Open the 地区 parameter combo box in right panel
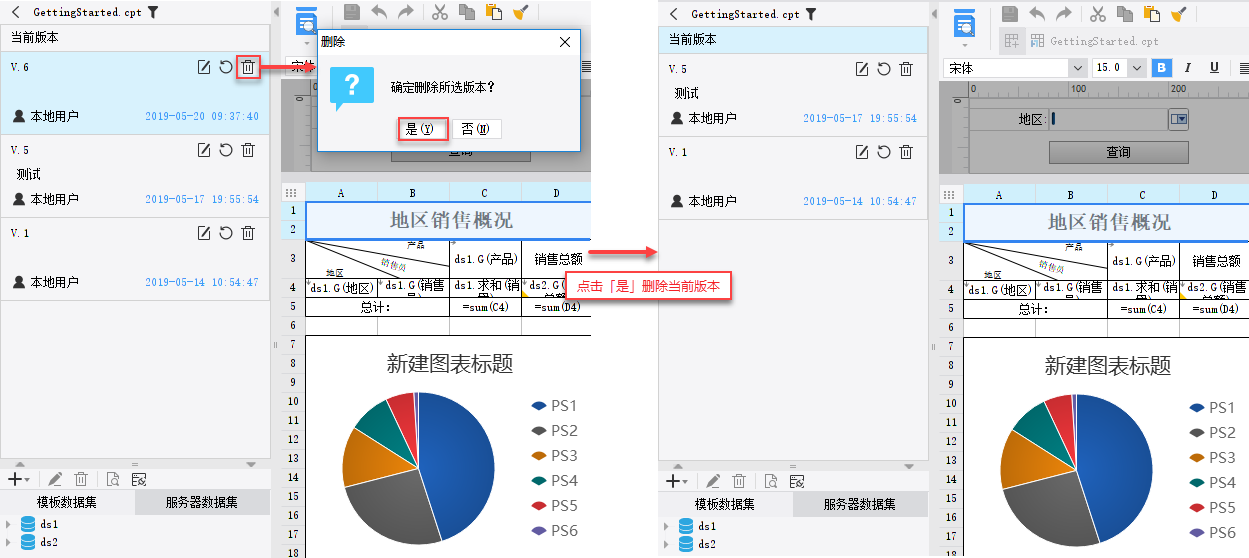Screen dimensions: 1249x558 tap(1179, 119)
